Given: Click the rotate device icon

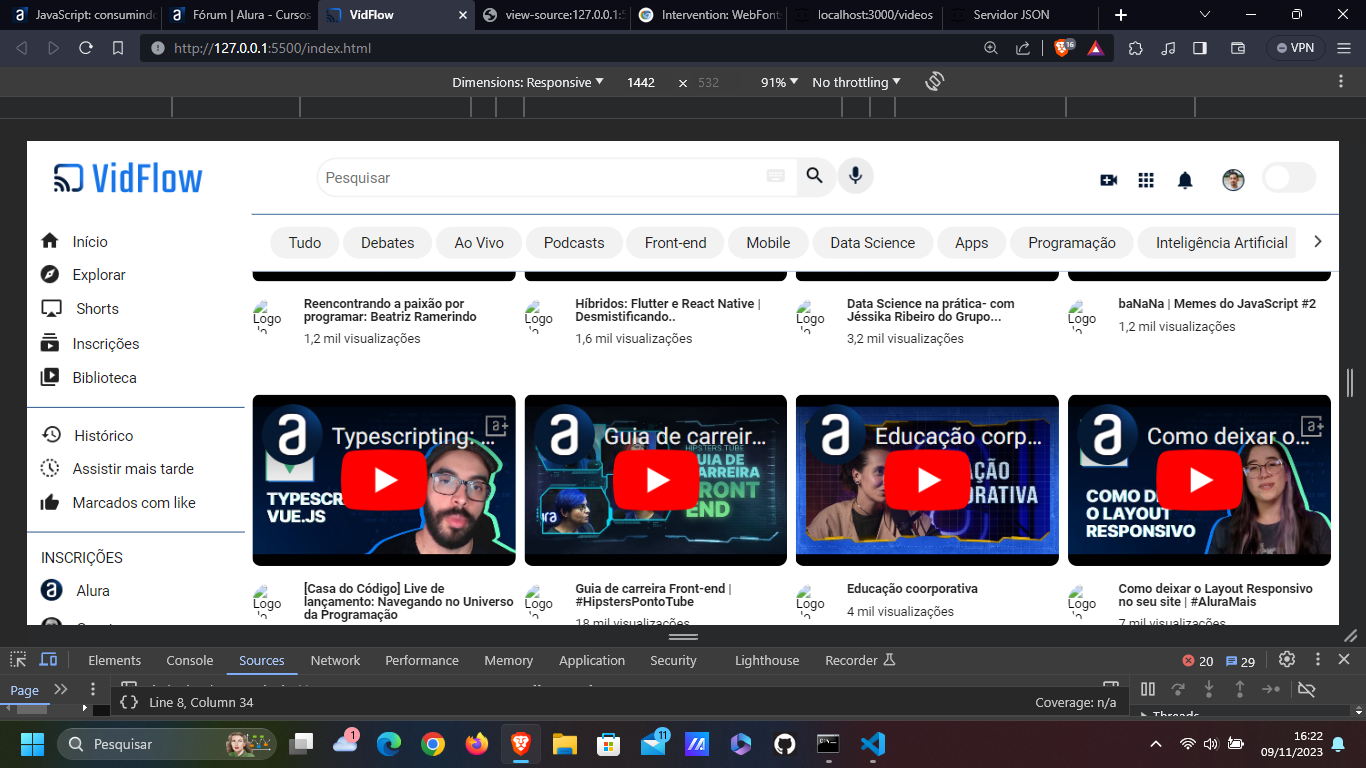Looking at the screenshot, I should (935, 82).
